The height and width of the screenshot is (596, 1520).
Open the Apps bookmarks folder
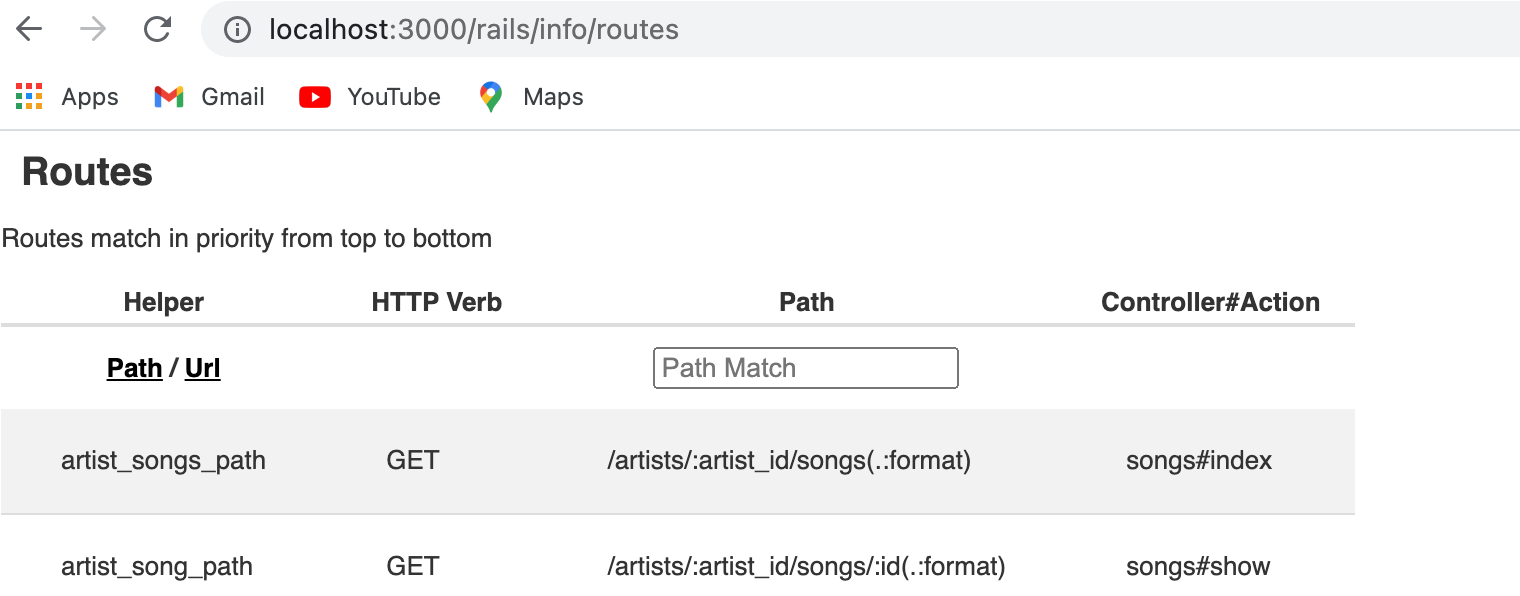(66, 96)
